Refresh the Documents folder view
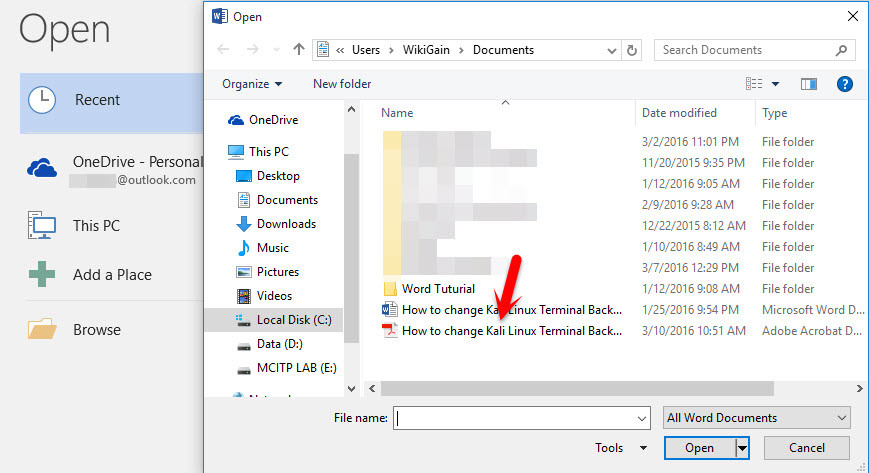Image resolution: width=869 pixels, height=473 pixels. (632, 50)
